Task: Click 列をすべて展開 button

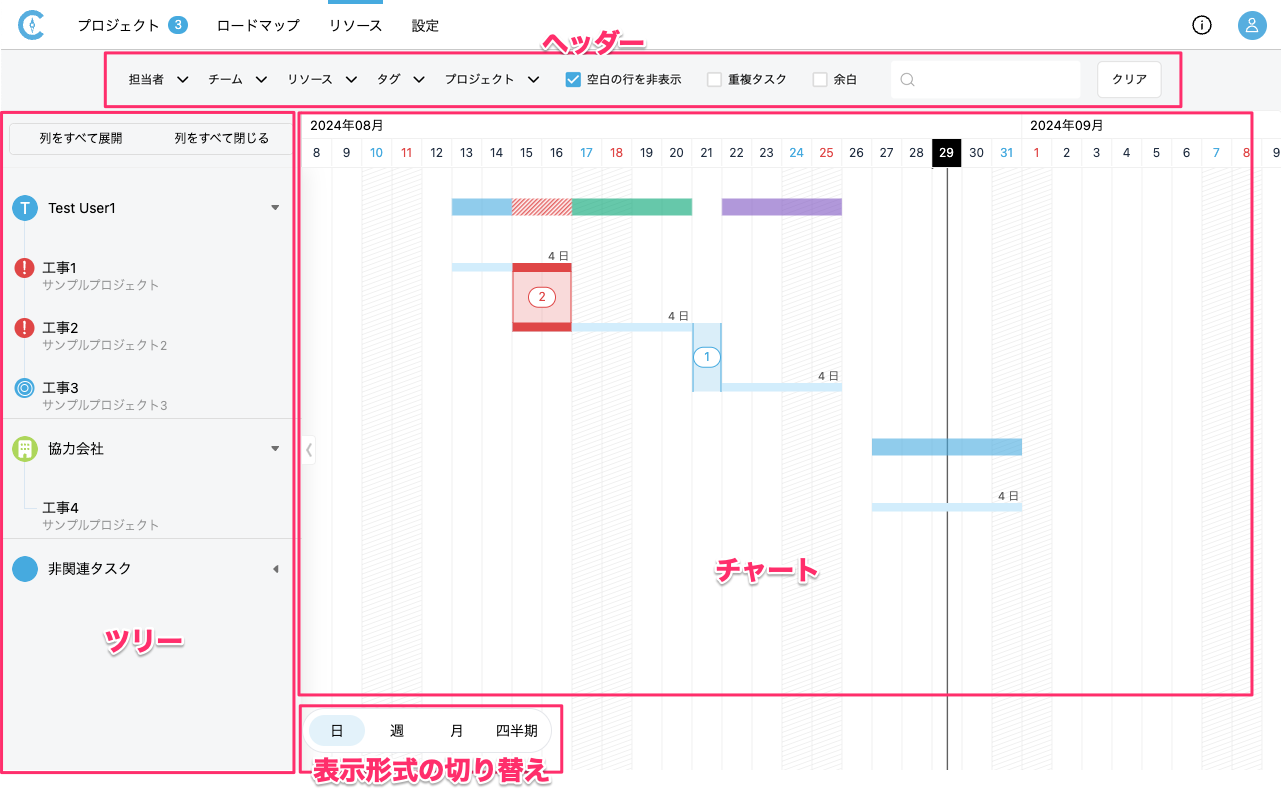Action: [x=81, y=139]
